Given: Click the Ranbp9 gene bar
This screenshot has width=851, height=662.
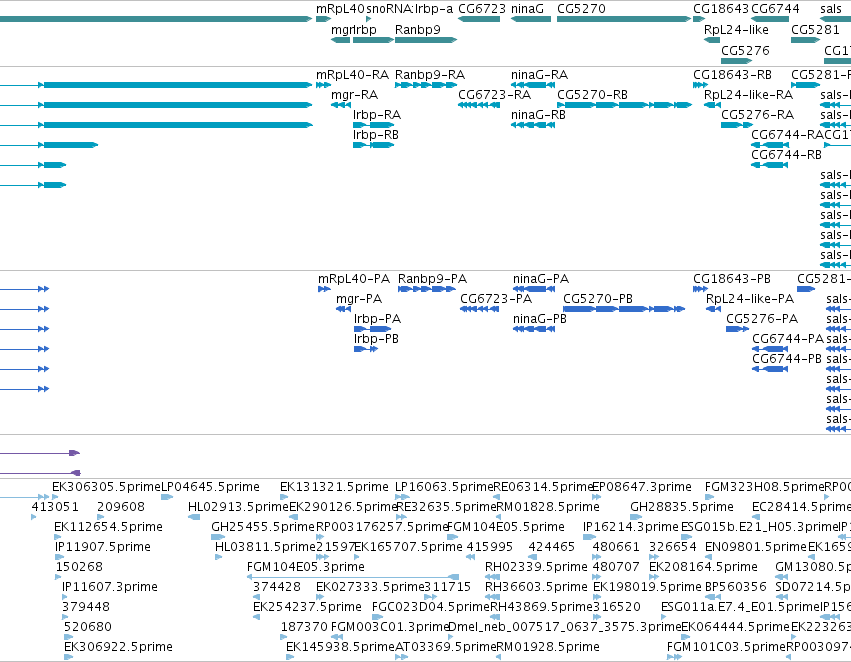Looking at the screenshot, I should [426, 40].
